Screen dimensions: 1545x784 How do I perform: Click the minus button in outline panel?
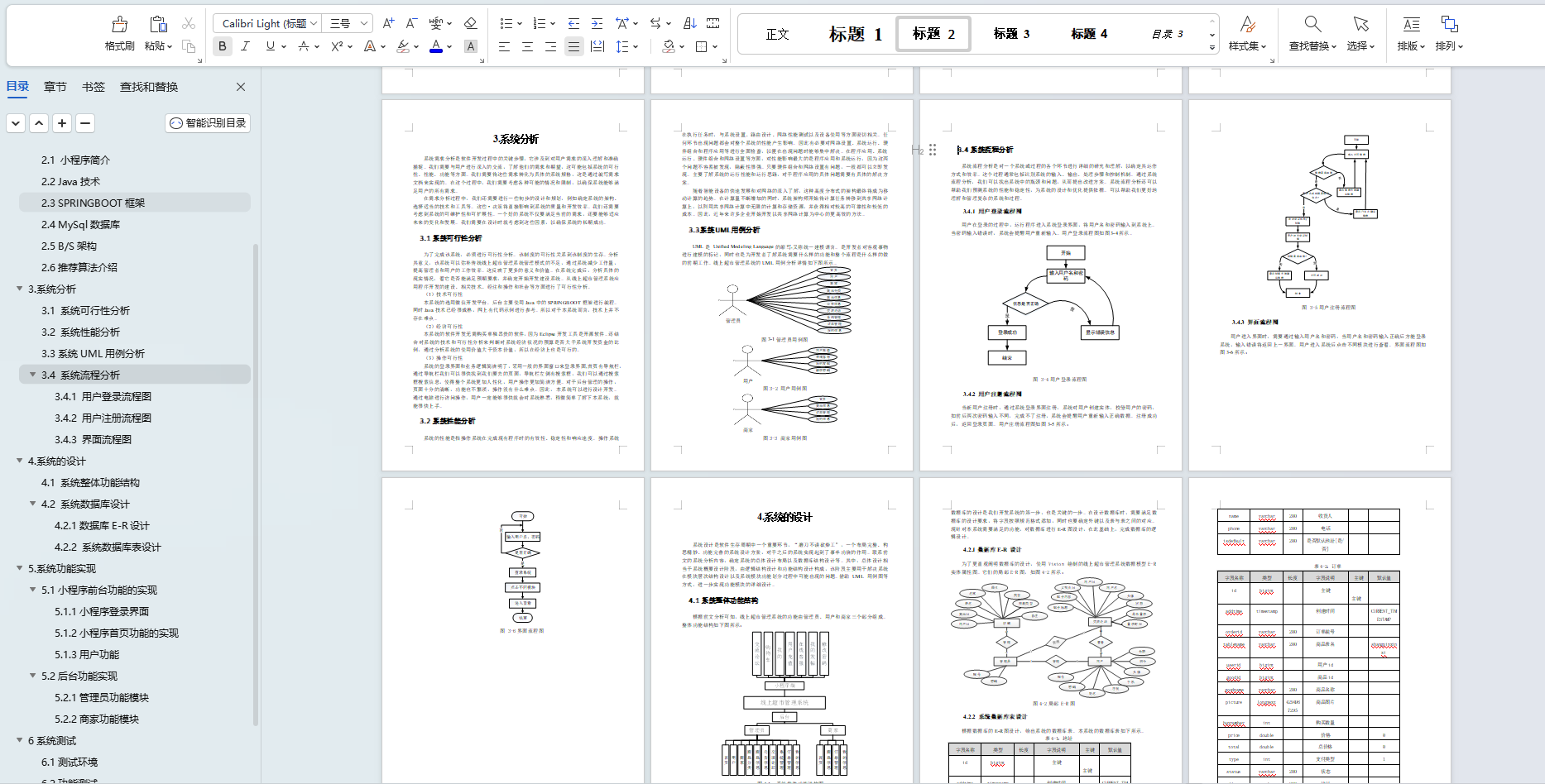(85, 123)
